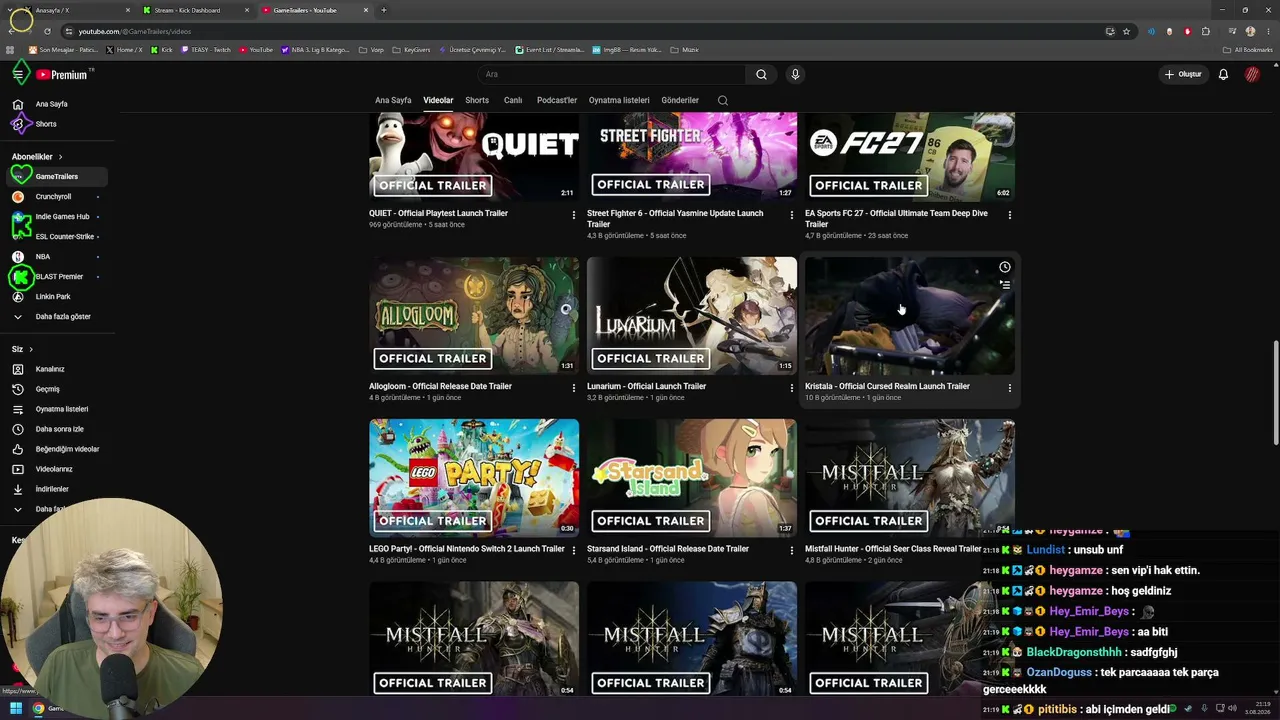Open the Windows Start menu
1280x720 pixels.
16,709
